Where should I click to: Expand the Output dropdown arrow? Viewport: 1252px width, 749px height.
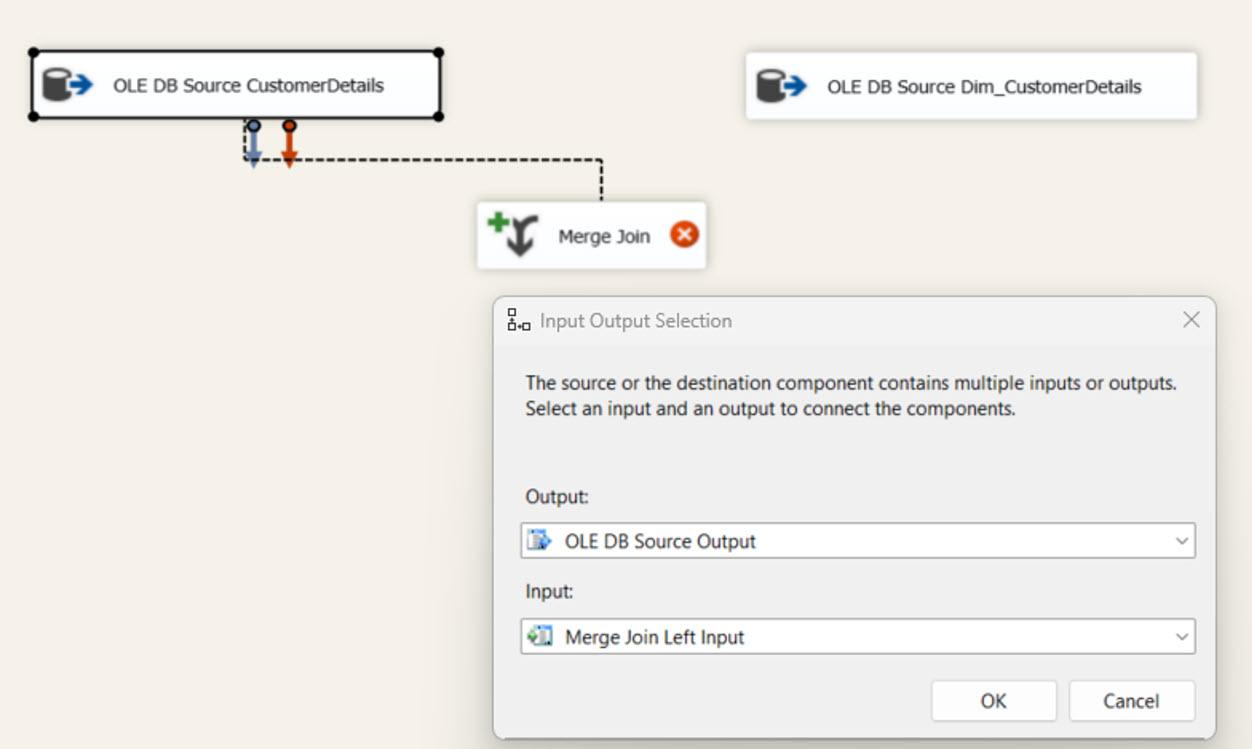point(1182,541)
